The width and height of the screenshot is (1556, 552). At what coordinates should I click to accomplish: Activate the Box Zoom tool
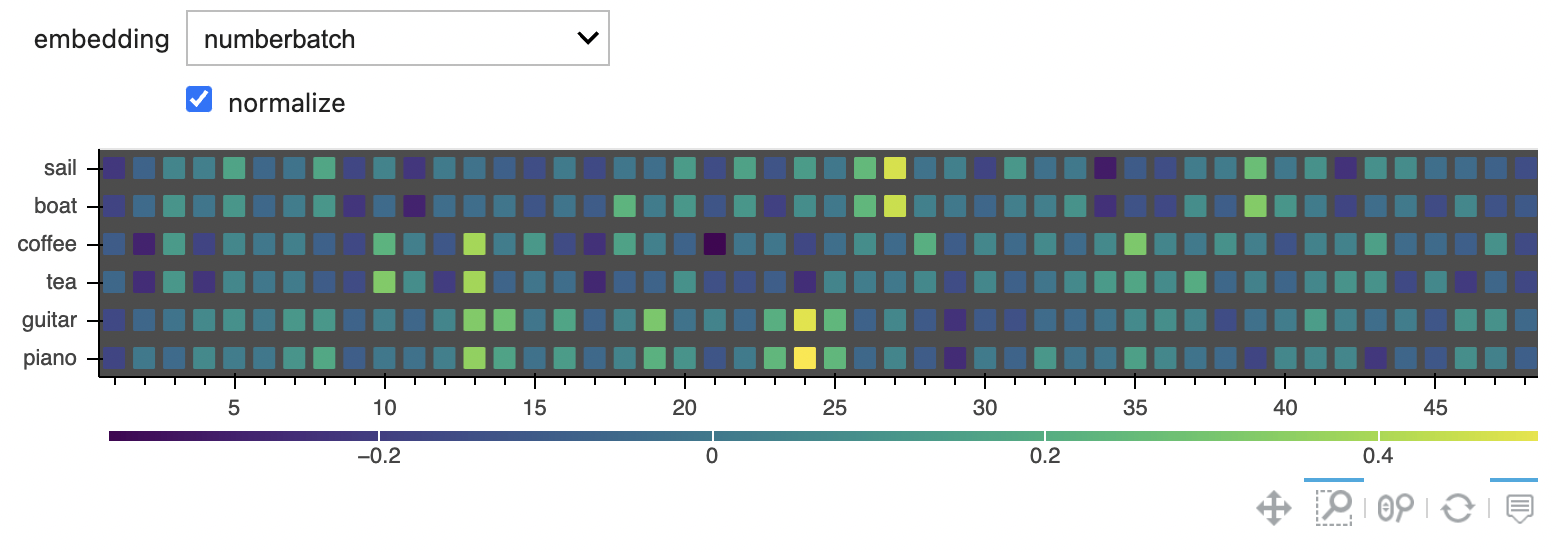1334,508
